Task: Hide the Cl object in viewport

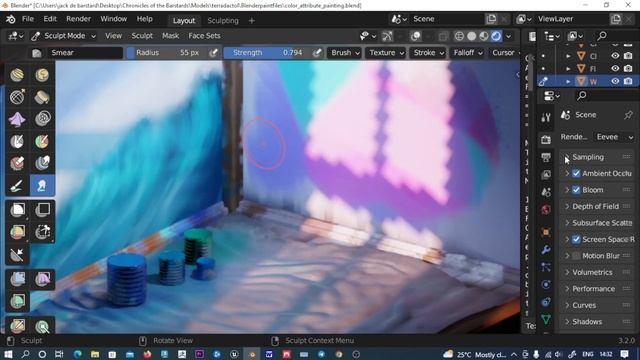Action: (x=615, y=56)
